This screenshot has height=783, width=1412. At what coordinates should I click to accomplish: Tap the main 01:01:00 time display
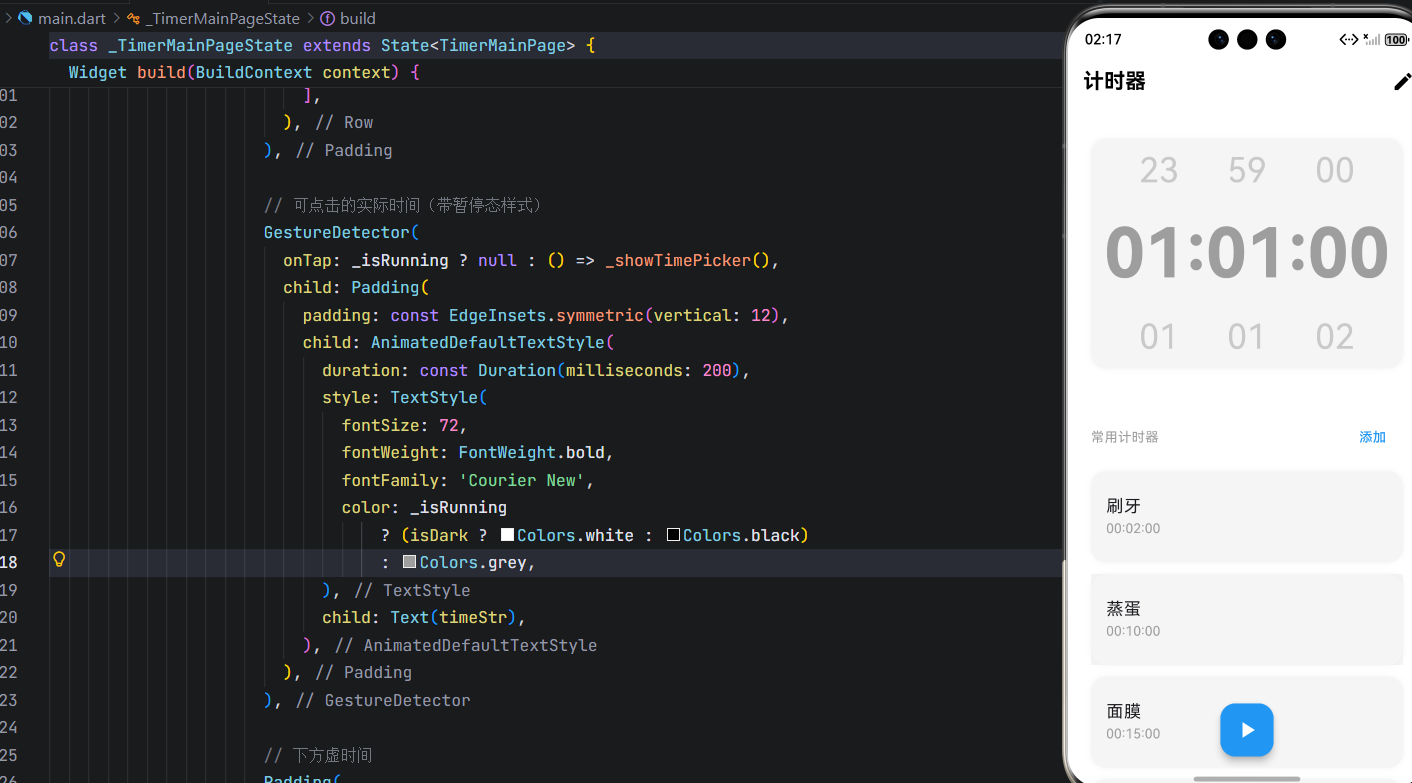click(1246, 253)
